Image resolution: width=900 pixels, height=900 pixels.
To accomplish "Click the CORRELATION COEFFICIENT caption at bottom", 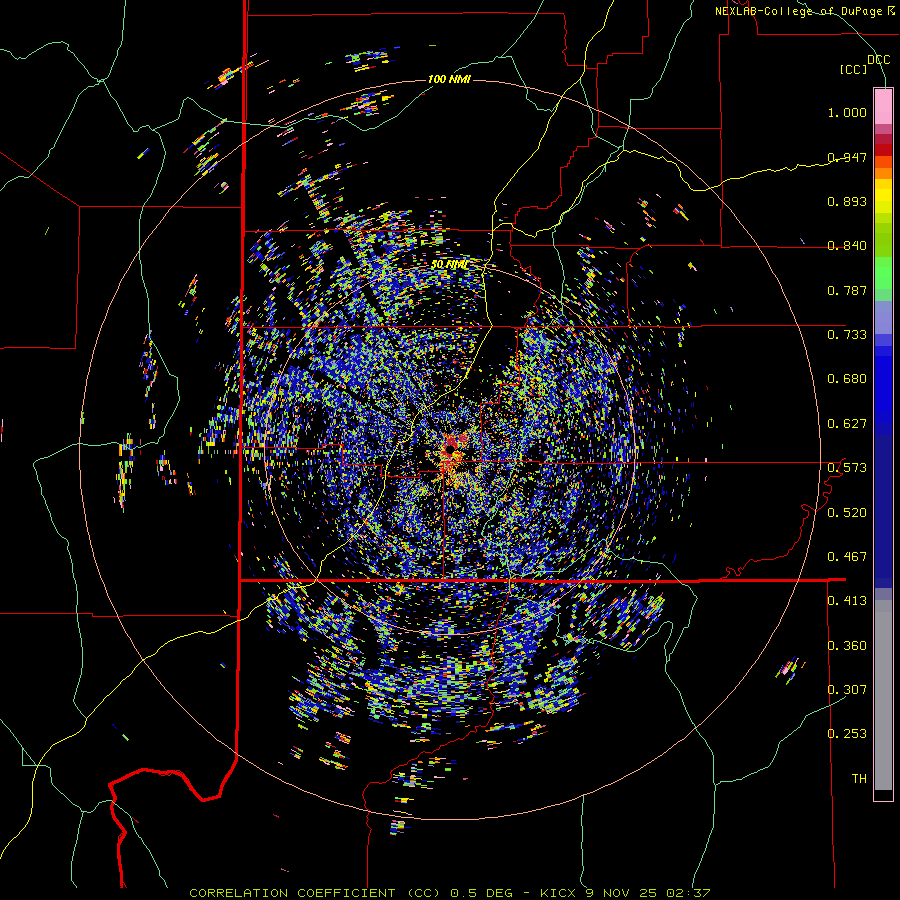I will tap(450, 893).
